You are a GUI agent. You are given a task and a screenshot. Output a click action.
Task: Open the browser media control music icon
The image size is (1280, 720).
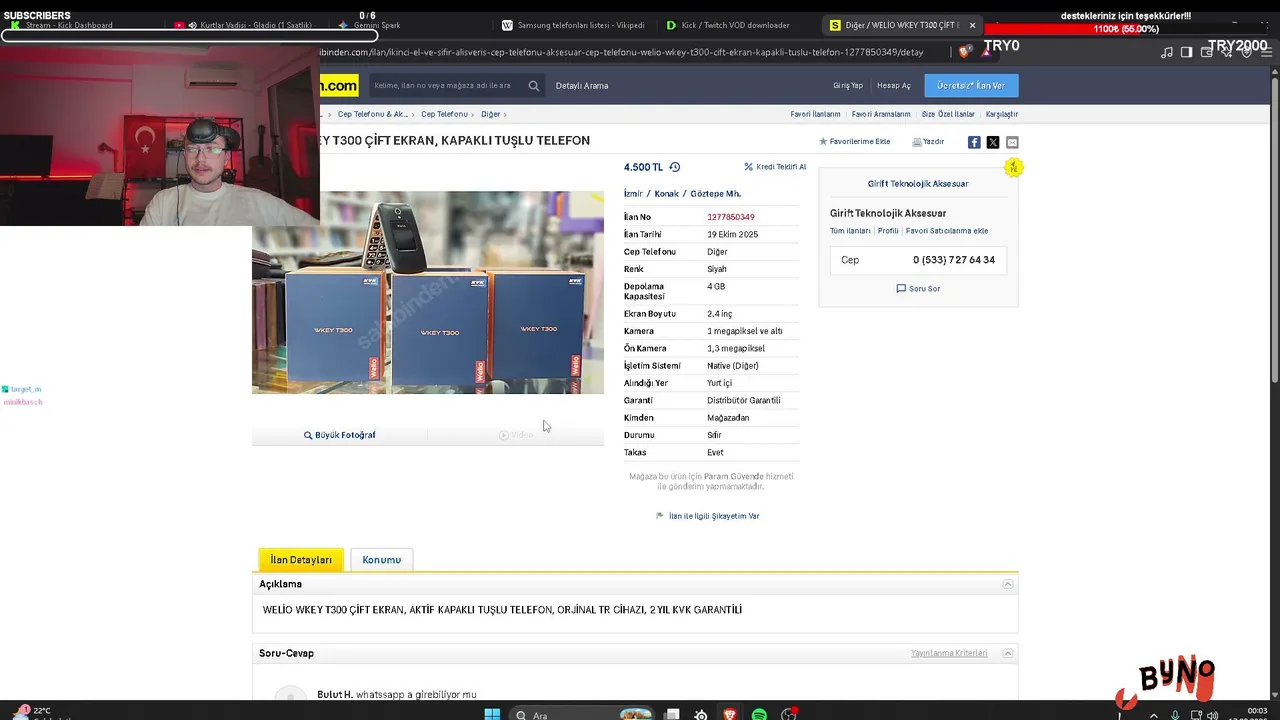coord(1167,52)
